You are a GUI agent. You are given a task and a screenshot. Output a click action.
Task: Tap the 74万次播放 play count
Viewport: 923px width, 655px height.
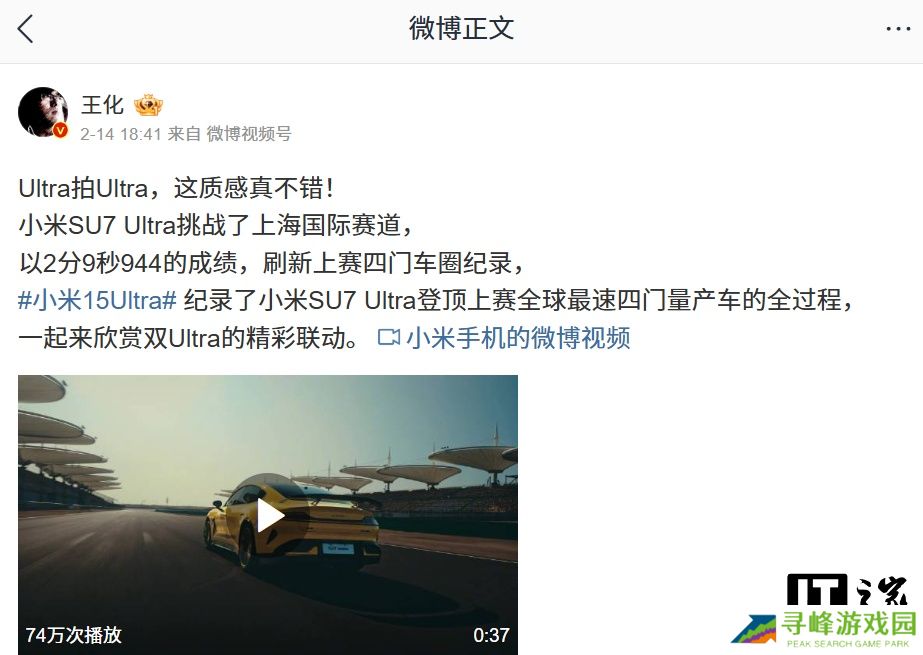pyautogui.click(x=74, y=635)
